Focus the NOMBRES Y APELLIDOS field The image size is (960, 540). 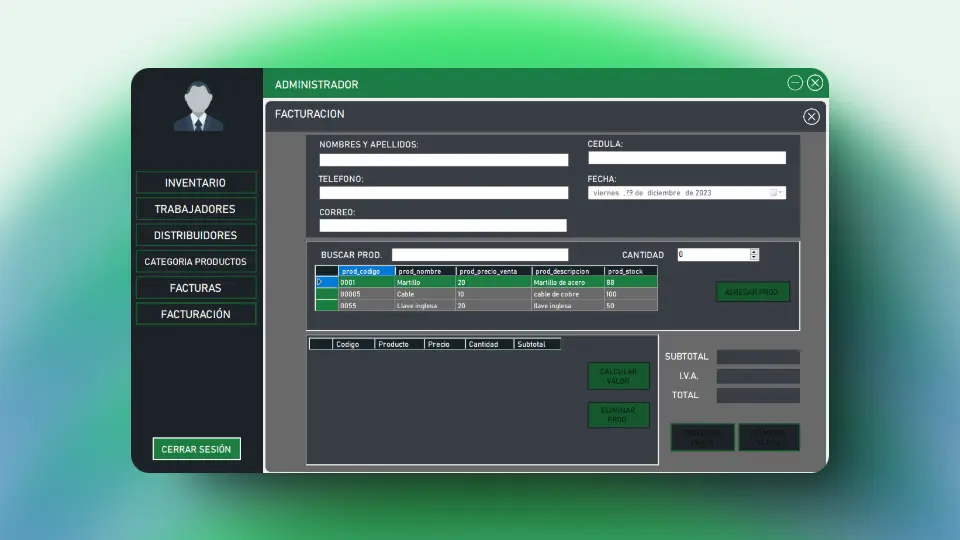pos(444,160)
